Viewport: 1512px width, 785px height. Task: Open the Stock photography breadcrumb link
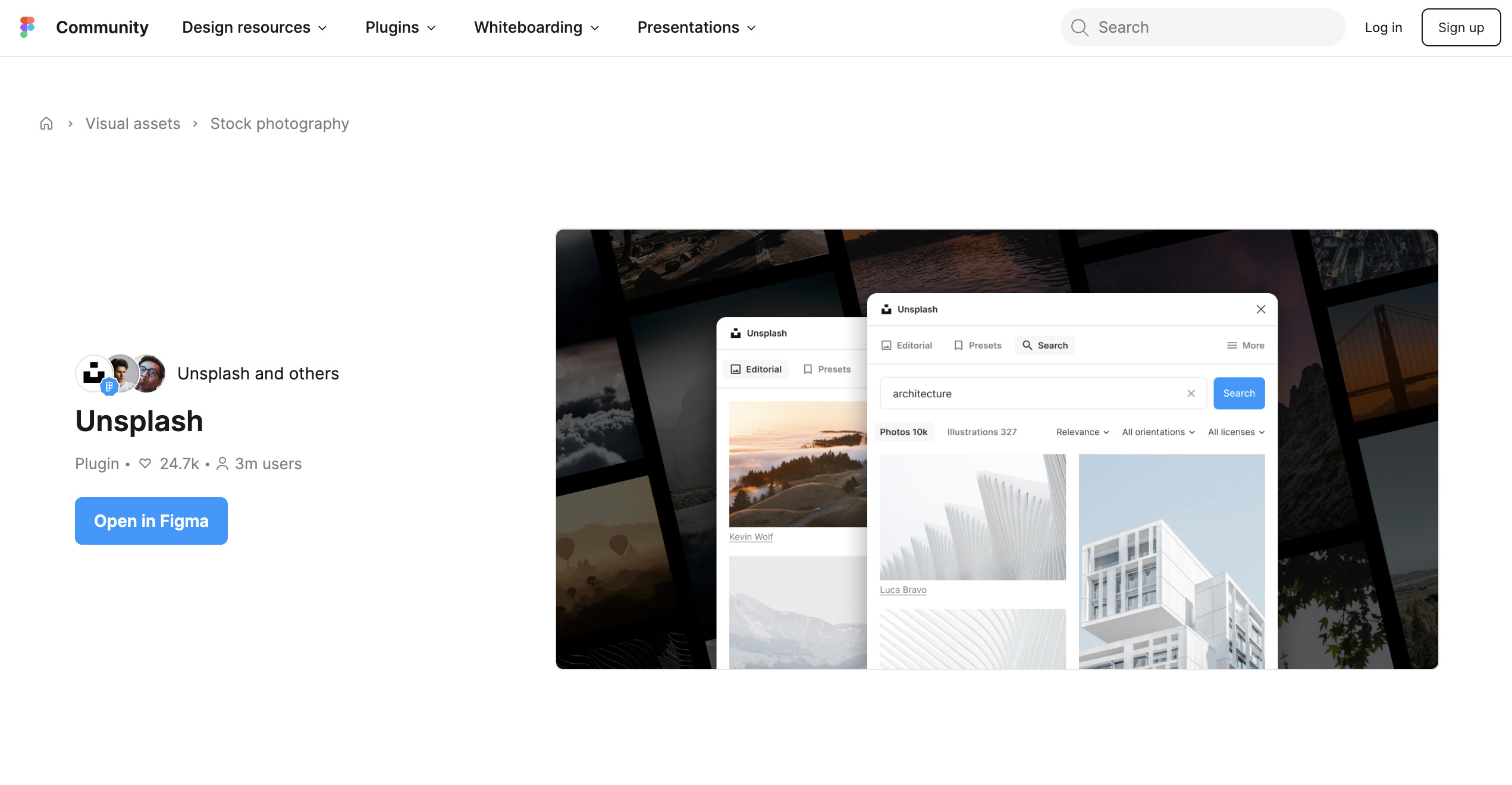[280, 123]
